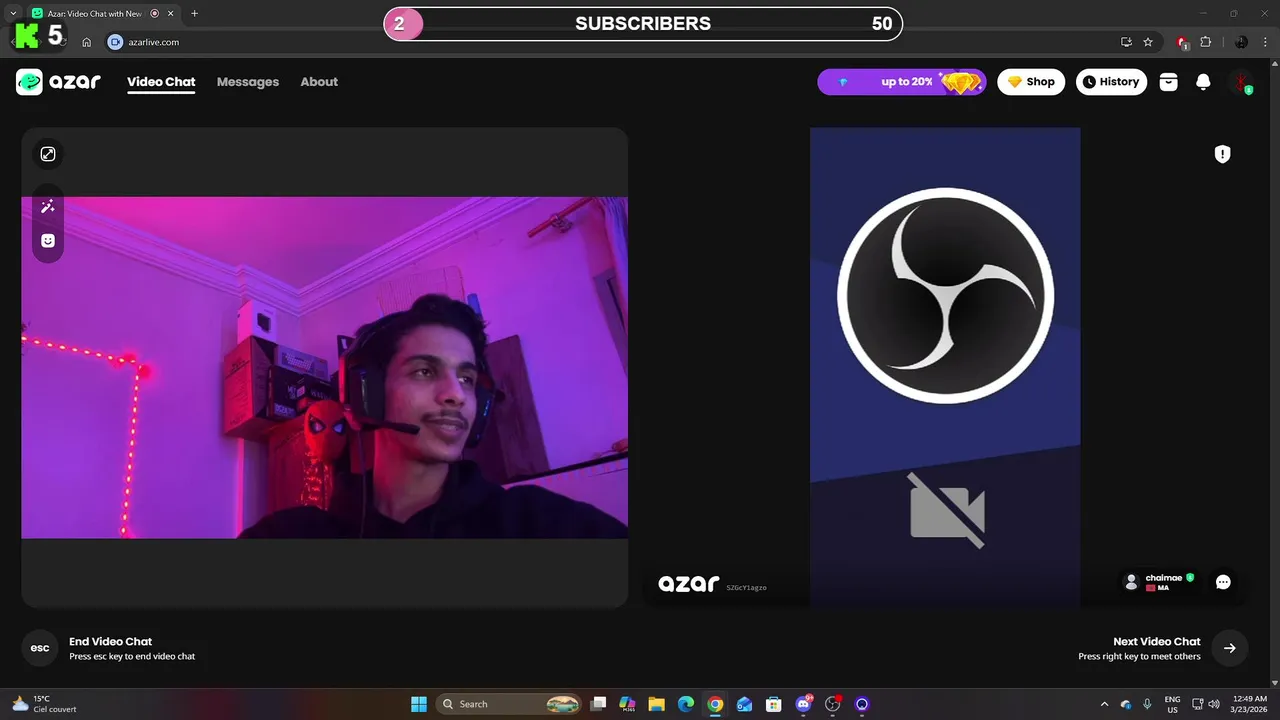Open the tab search dropdown
1280x720 pixels.
(x=13, y=14)
